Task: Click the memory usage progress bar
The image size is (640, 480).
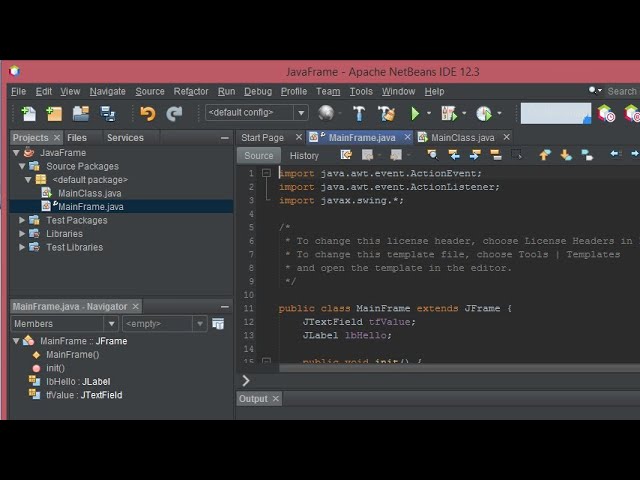Action: (x=556, y=113)
